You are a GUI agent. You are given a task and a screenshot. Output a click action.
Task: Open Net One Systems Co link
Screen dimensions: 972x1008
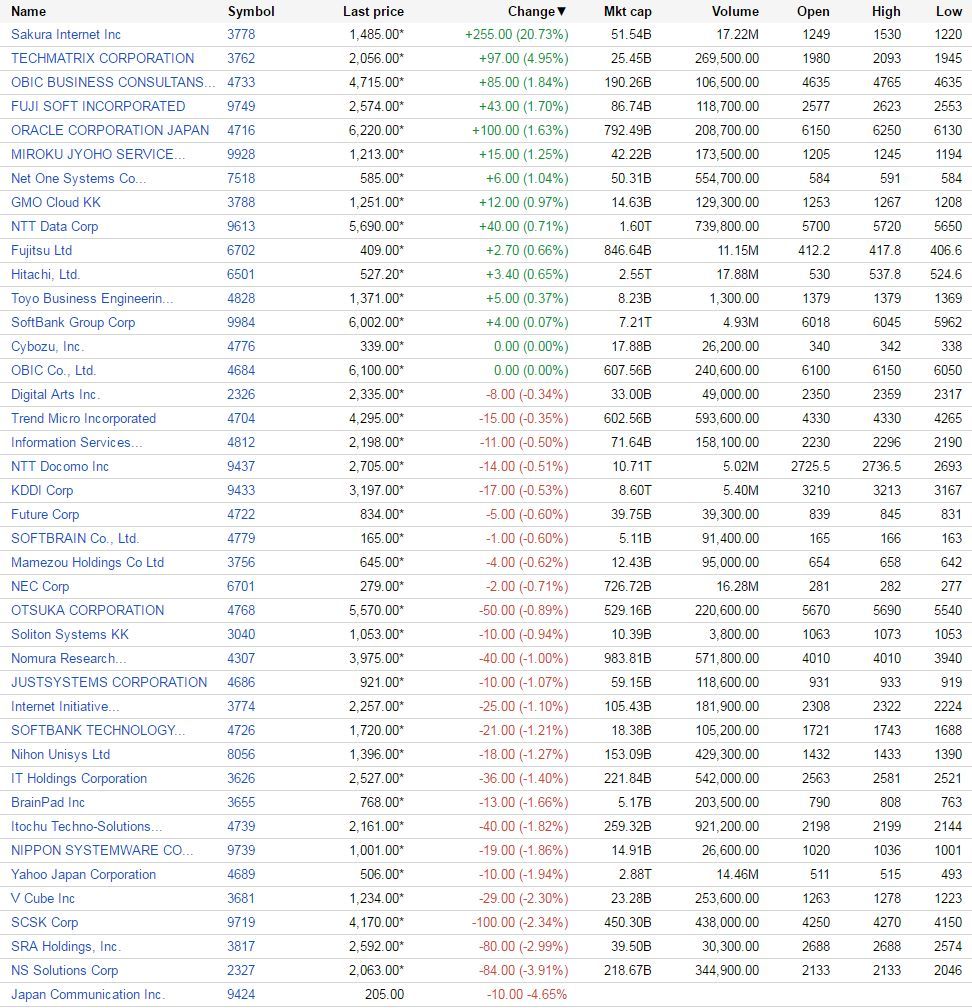pos(78,178)
